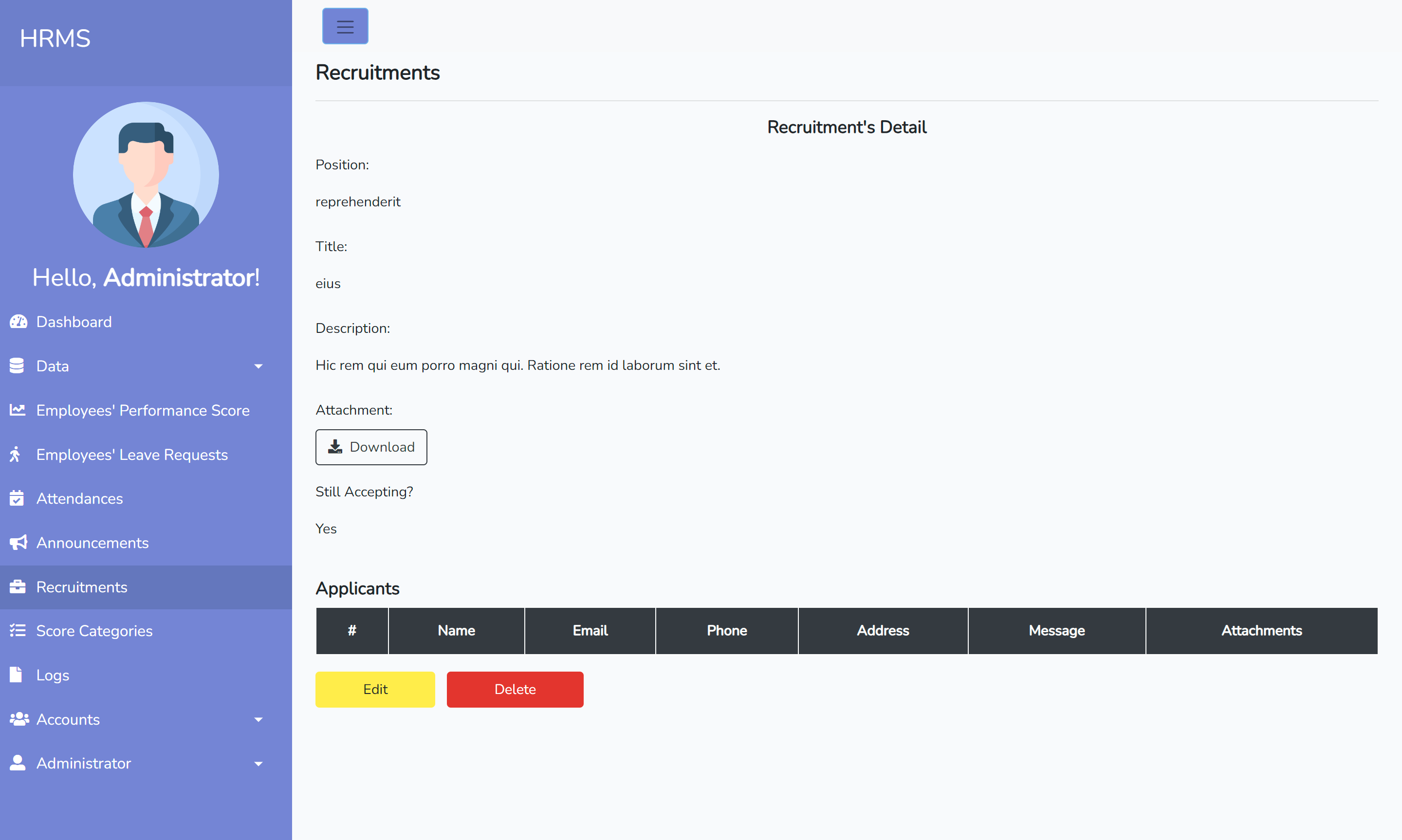
Task: Open Employees' Leave Requests menu item
Action: click(x=132, y=455)
